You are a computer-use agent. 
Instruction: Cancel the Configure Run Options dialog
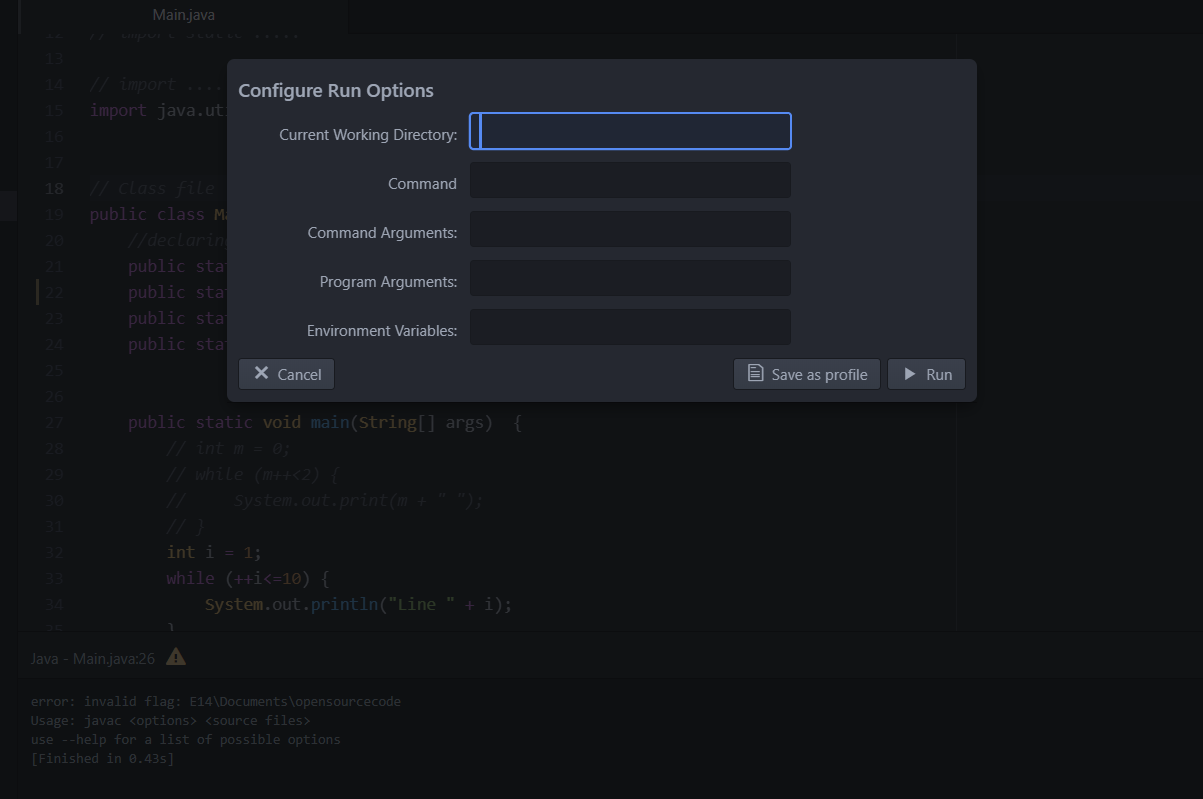[x=286, y=374]
